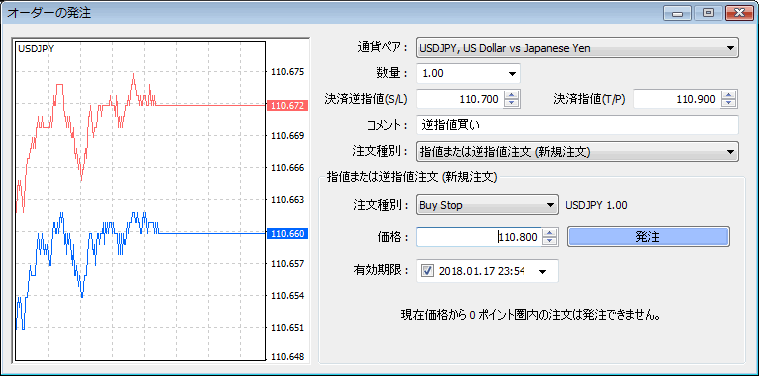The height and width of the screenshot is (376, 759).
Task: Decrease the T/P value with down arrow
Action: 729,104
